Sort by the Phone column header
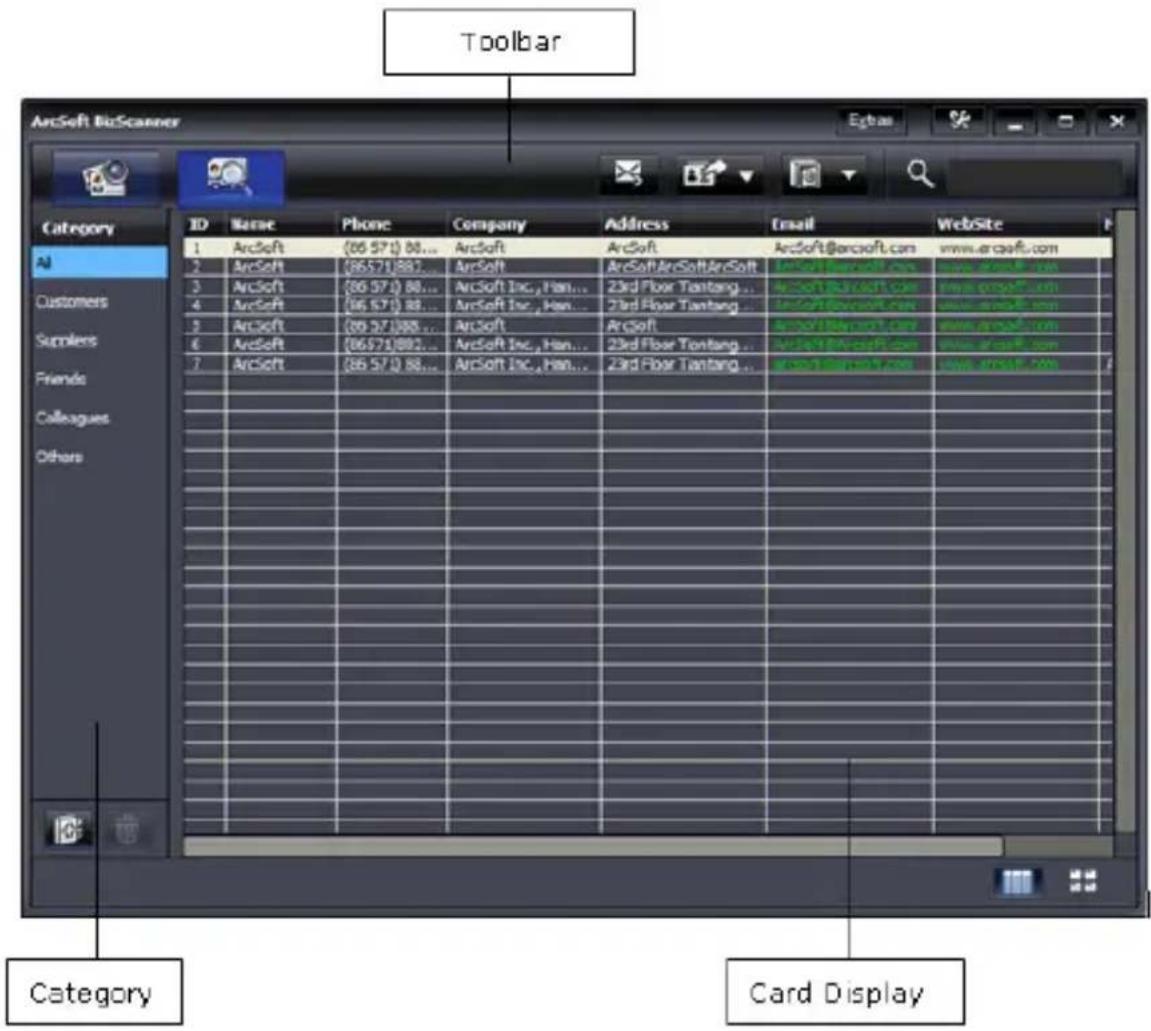Screen dimensions: 1151x1031 pos(391,225)
